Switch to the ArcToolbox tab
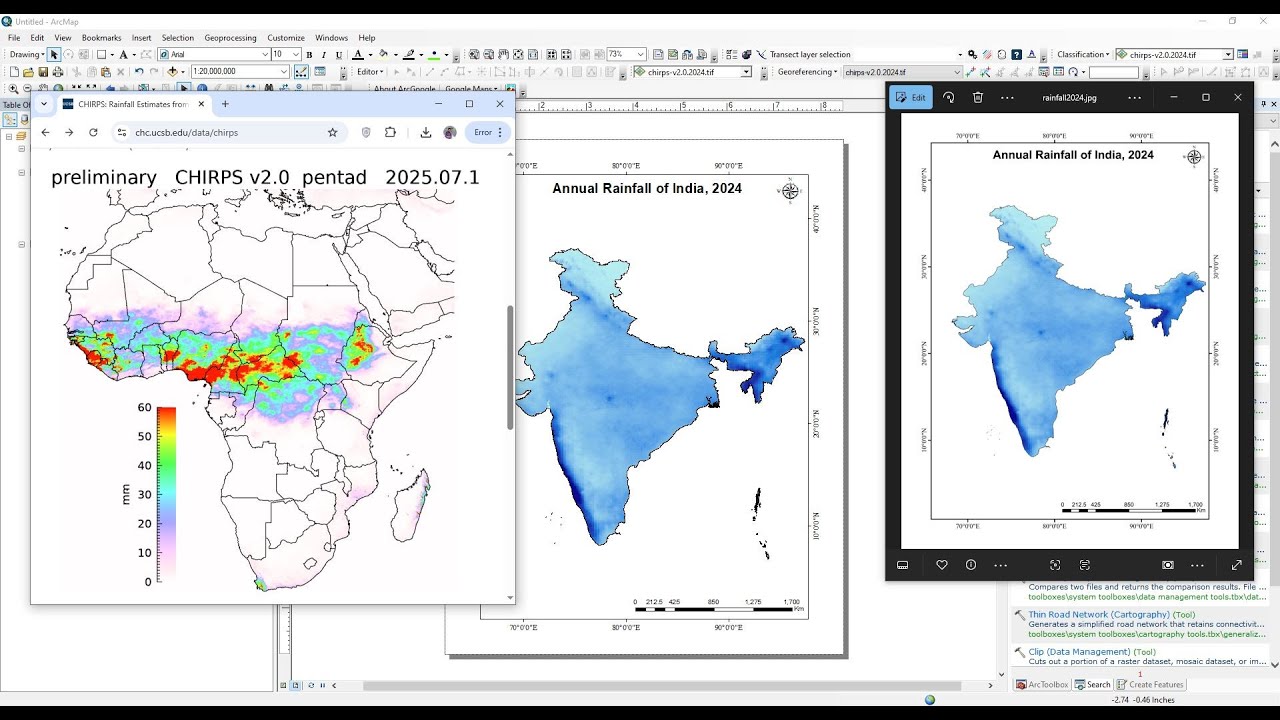Viewport: 1280px width, 720px height. (x=1042, y=685)
